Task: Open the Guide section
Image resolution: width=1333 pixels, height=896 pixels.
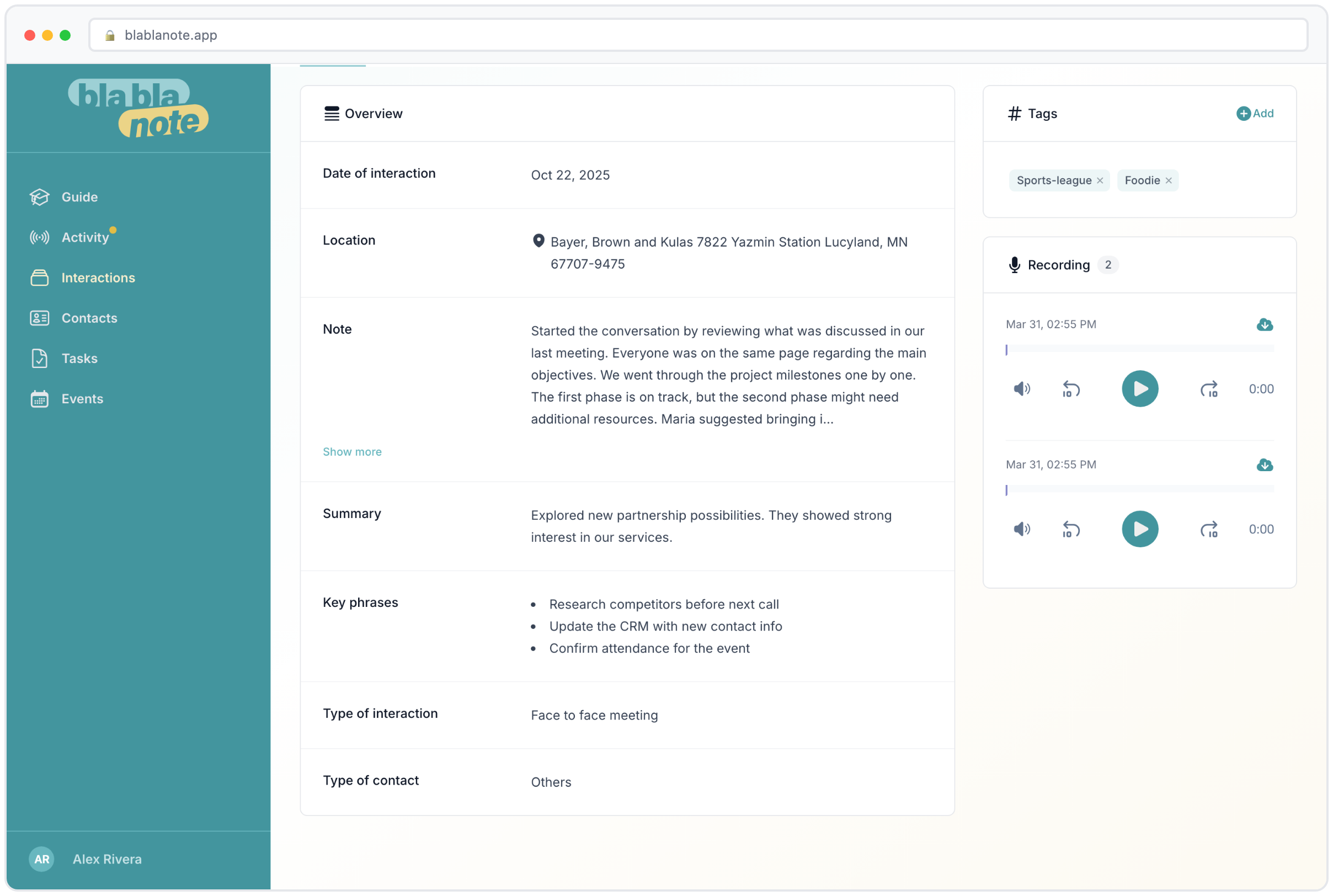Action: click(79, 196)
